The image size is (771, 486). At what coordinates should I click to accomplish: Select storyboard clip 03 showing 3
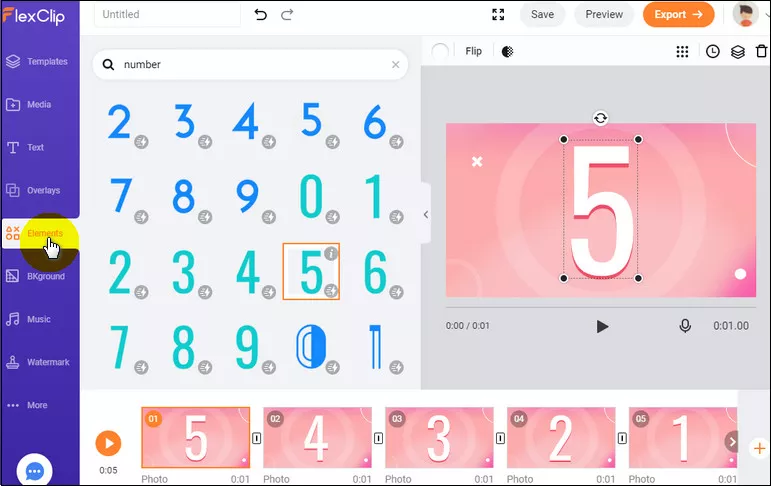(440, 437)
